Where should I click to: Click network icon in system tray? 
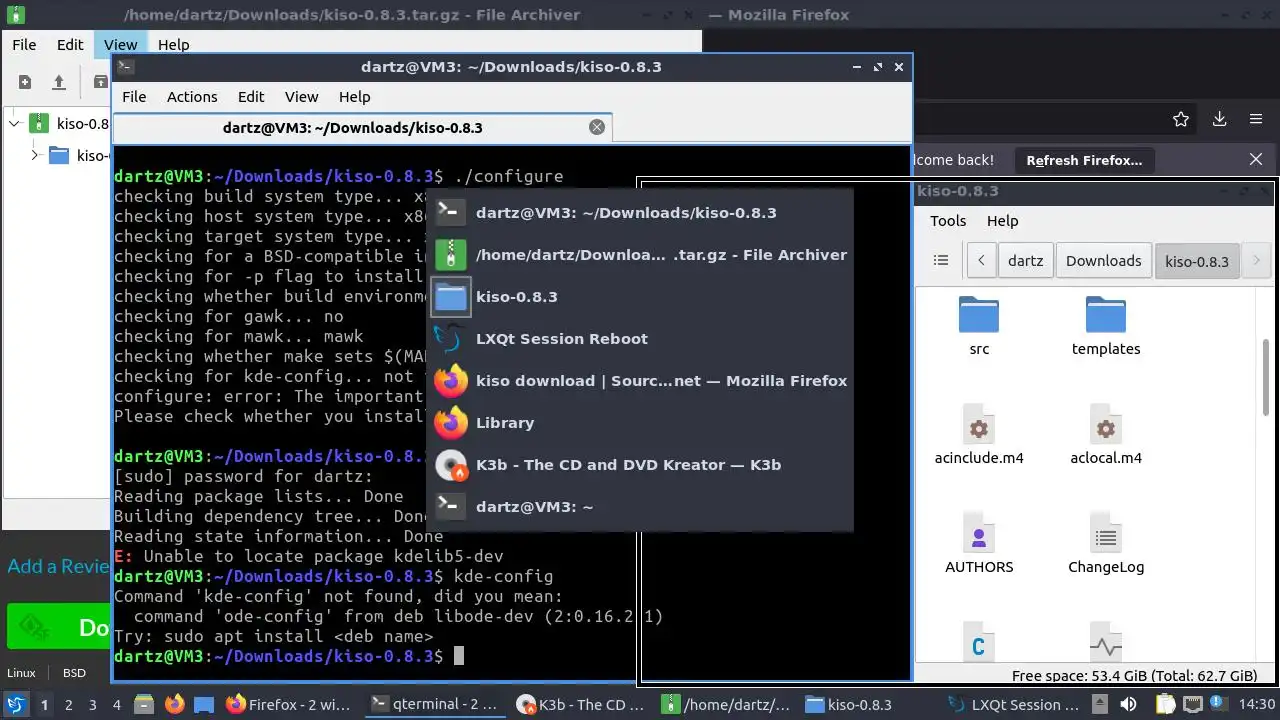[x=1191, y=704]
